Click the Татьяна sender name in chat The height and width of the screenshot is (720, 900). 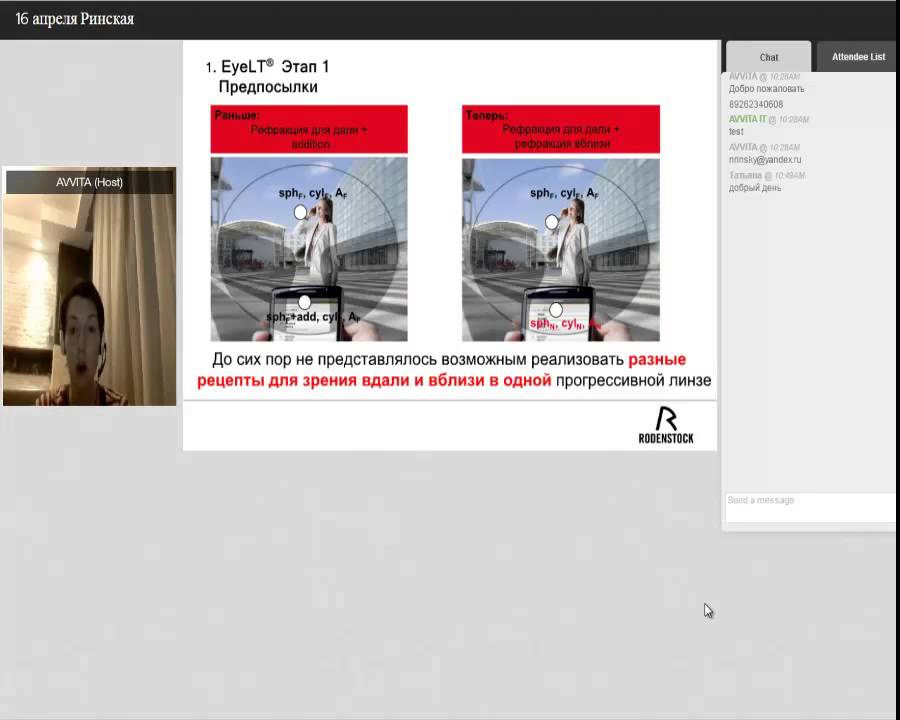(x=745, y=175)
